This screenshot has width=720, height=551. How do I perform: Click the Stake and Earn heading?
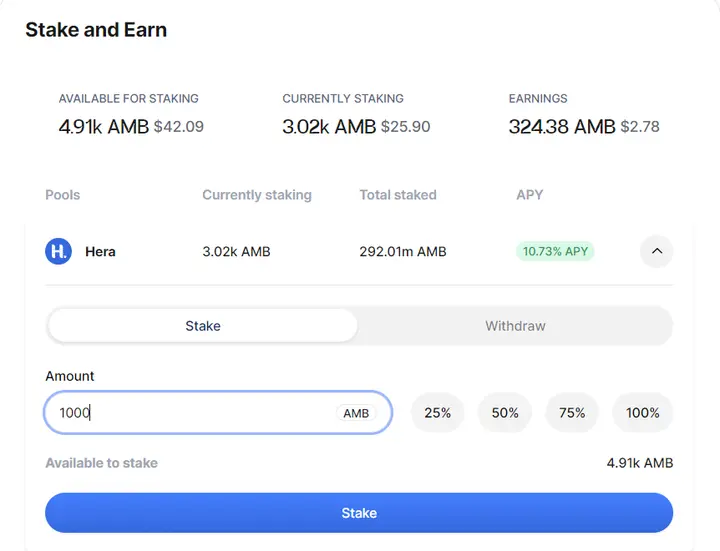[x=96, y=30]
